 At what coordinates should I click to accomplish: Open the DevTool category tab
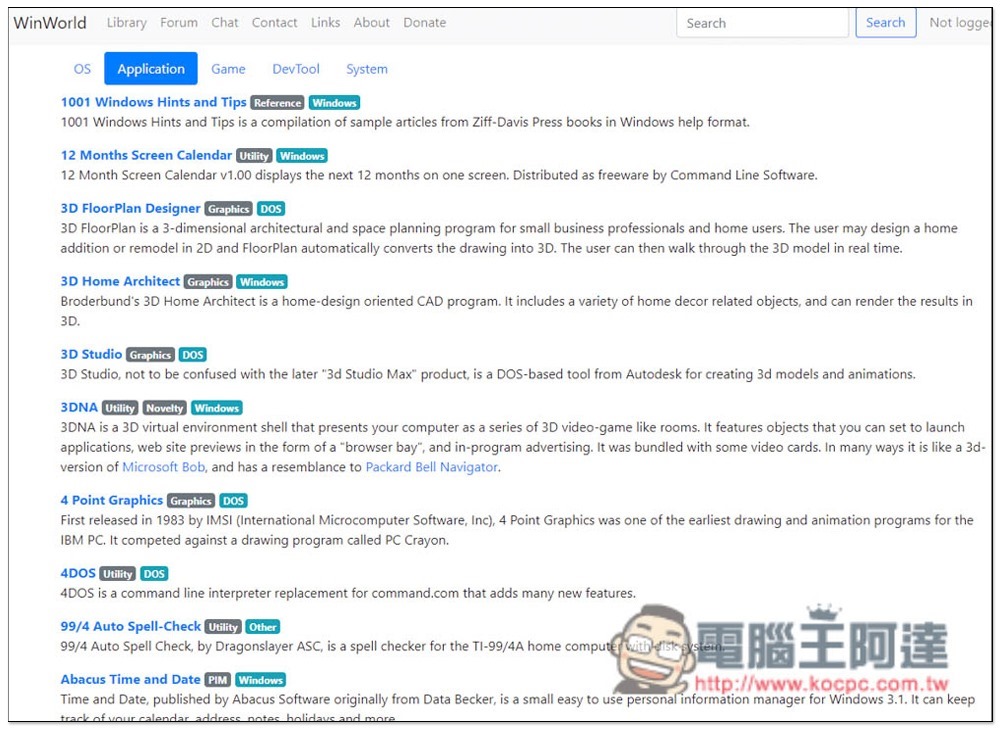pos(295,68)
